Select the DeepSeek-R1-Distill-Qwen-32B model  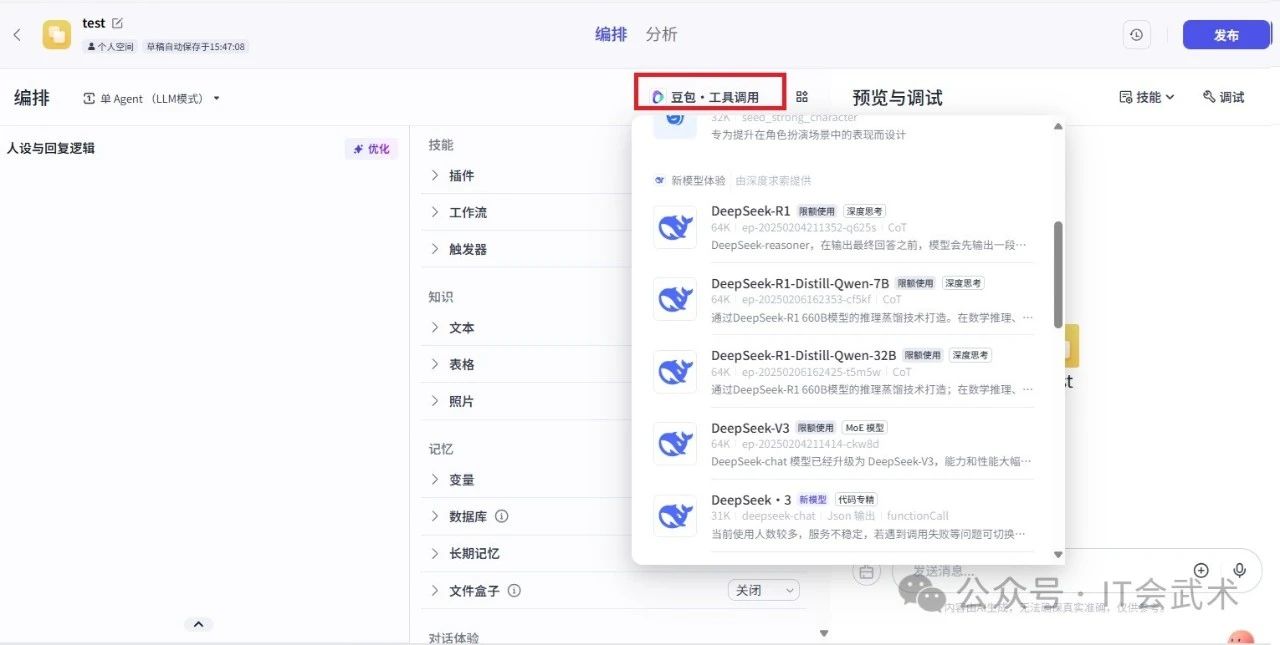843,372
